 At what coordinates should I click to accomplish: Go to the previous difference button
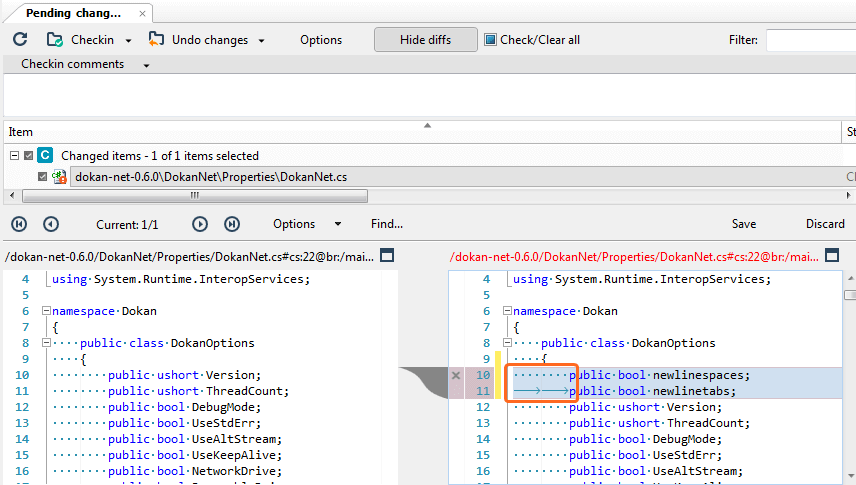pyautogui.click(x=51, y=224)
